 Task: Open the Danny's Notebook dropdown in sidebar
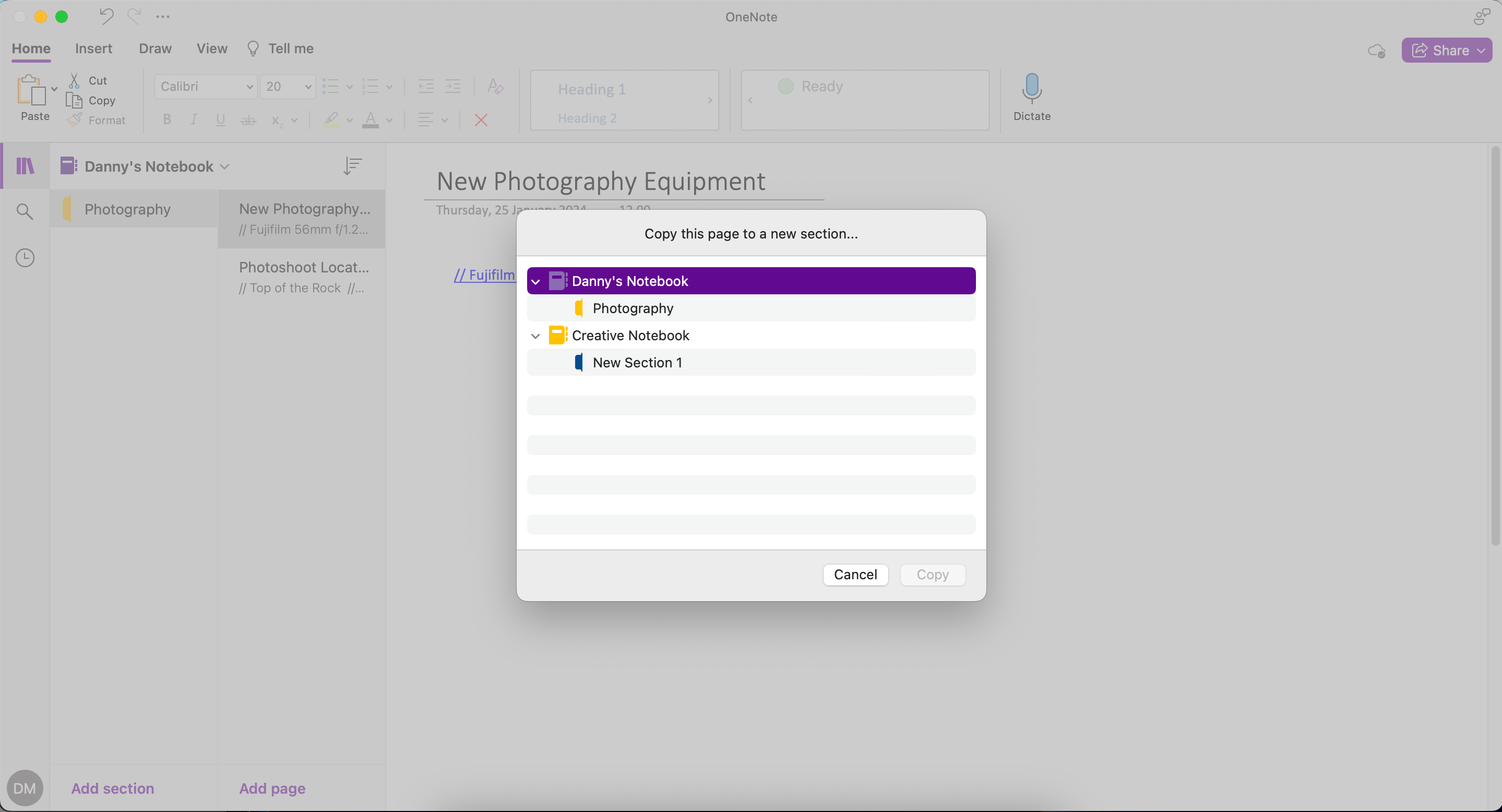(x=224, y=166)
